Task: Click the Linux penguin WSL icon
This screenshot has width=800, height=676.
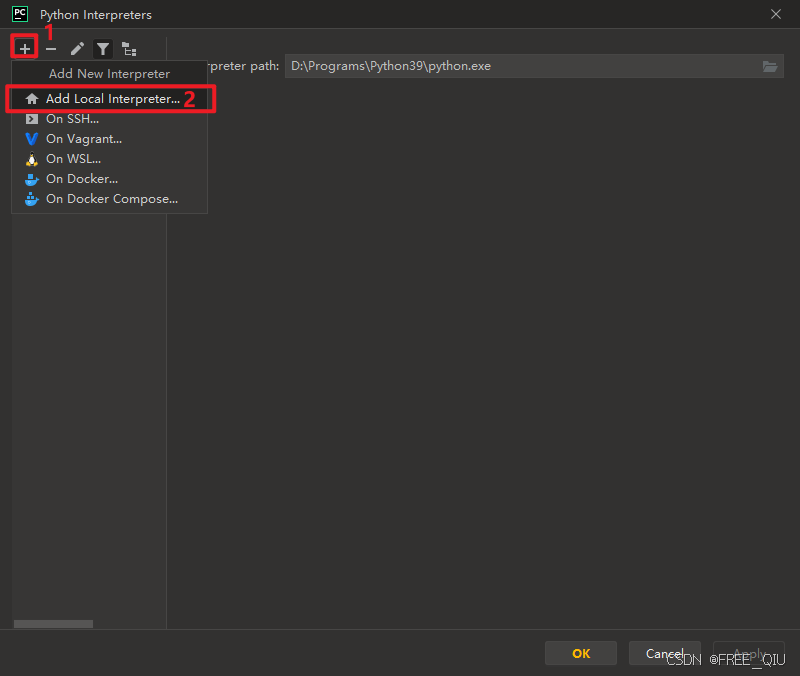Action: click(32, 159)
